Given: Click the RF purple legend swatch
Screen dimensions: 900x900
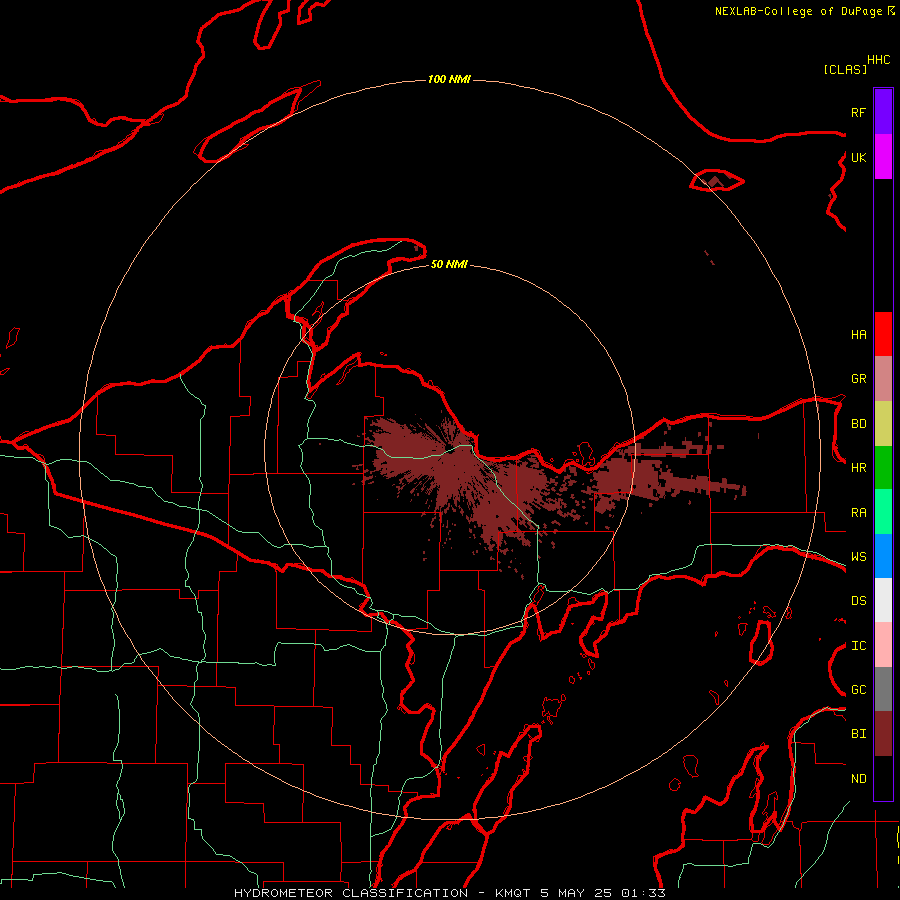Looking at the screenshot, I should point(883,112).
